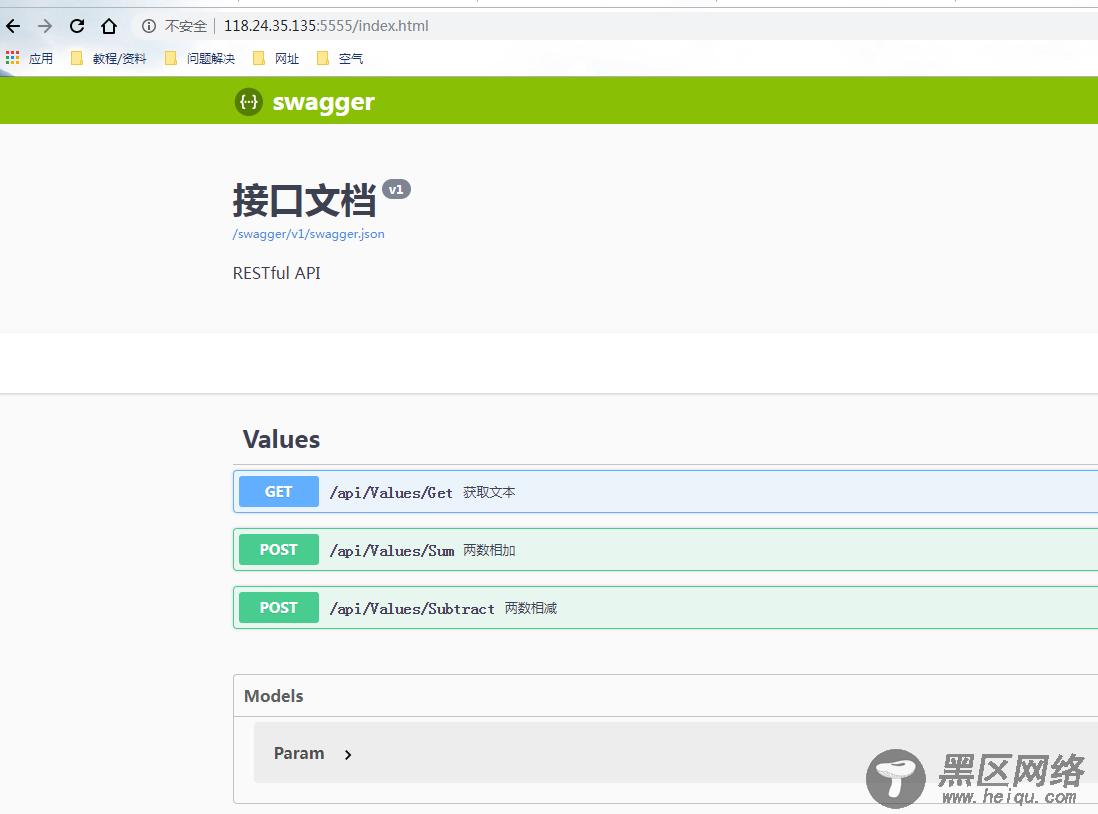1098x814 pixels.
Task: Go back with the browser back arrow
Action: click(x=13, y=27)
